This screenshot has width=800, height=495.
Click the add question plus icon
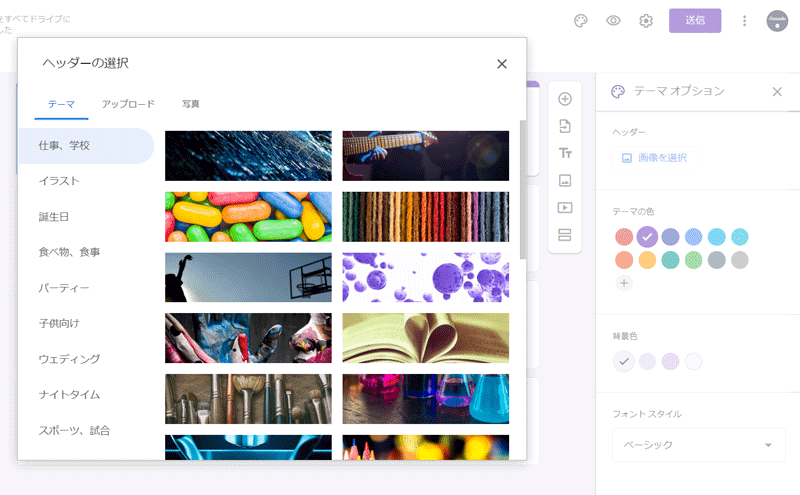[565, 99]
